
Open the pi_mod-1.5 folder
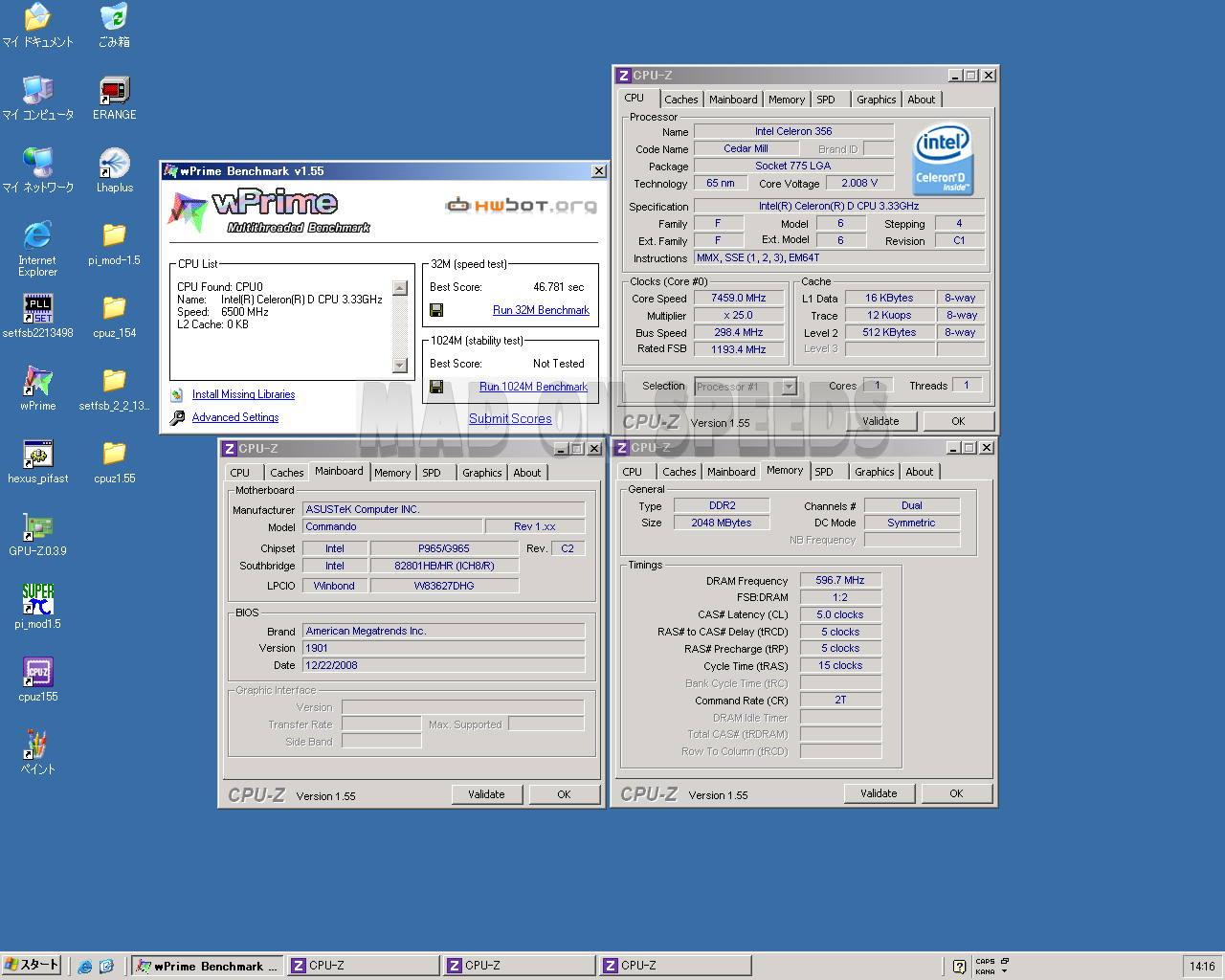tap(114, 244)
